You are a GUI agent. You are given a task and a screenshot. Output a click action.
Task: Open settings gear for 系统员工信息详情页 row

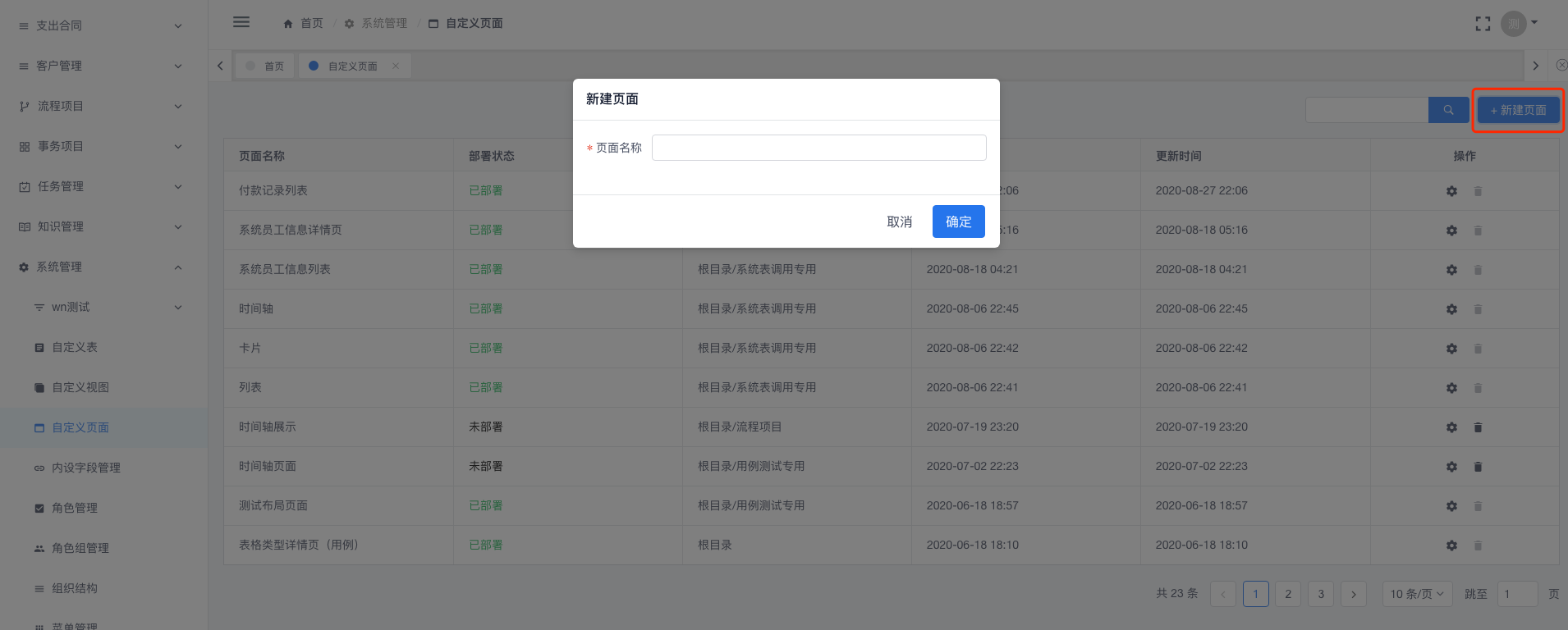[1451, 231]
